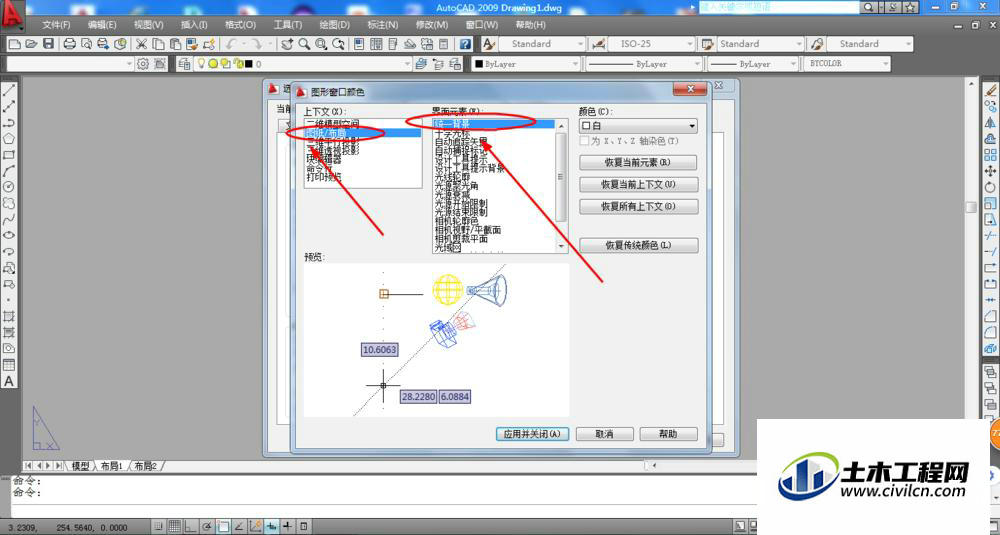Open the Layer Properties Manager icon
This screenshot has height=535, width=1000.
click(x=184, y=64)
